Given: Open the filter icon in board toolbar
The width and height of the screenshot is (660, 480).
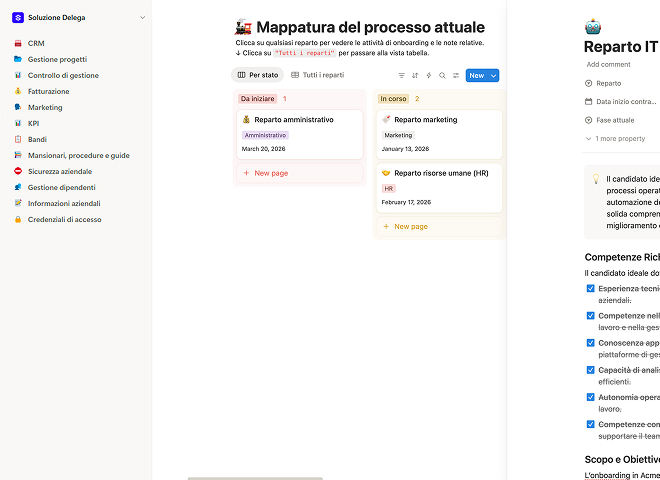Looking at the screenshot, I should 402,75.
